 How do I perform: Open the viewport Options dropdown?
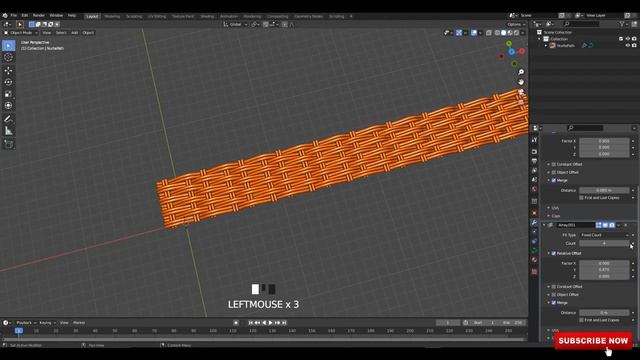click(516, 24)
